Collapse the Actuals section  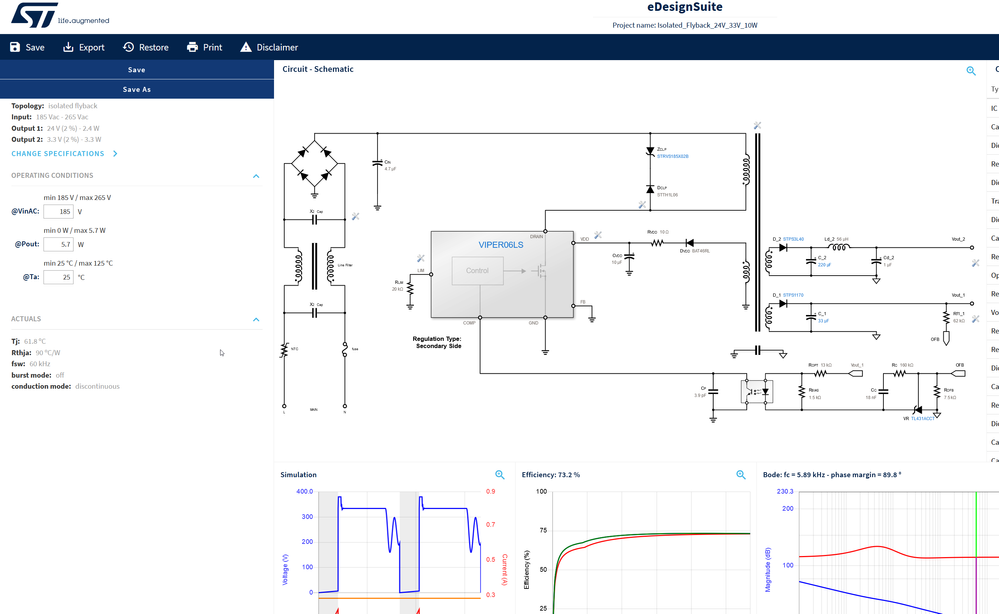point(256,319)
